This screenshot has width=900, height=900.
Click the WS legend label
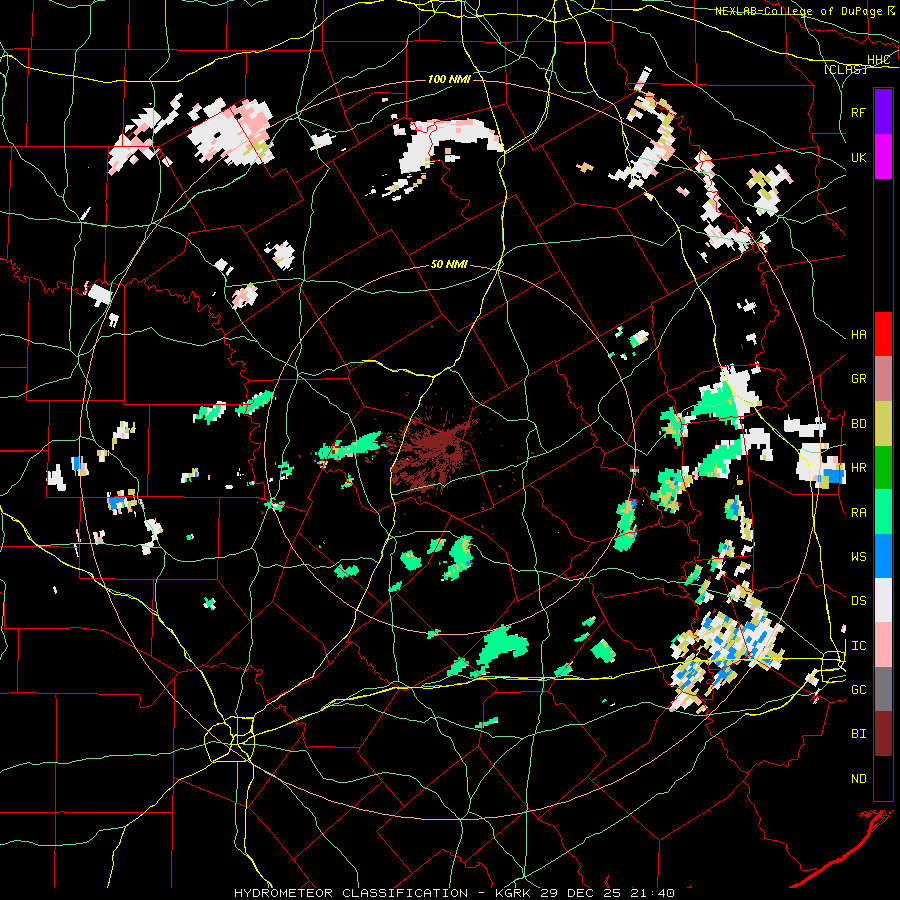click(x=858, y=557)
